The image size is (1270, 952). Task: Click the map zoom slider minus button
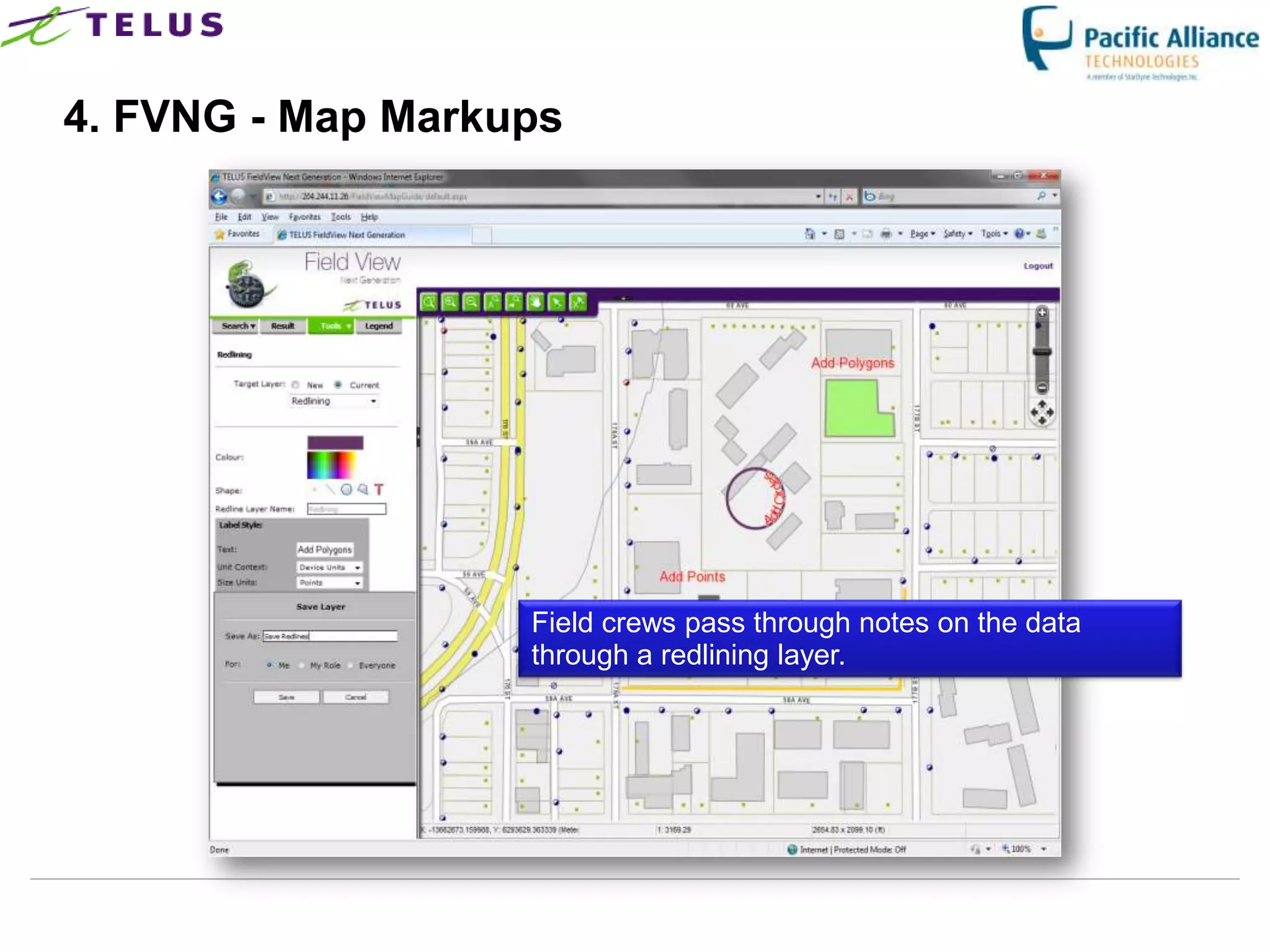[1042, 388]
